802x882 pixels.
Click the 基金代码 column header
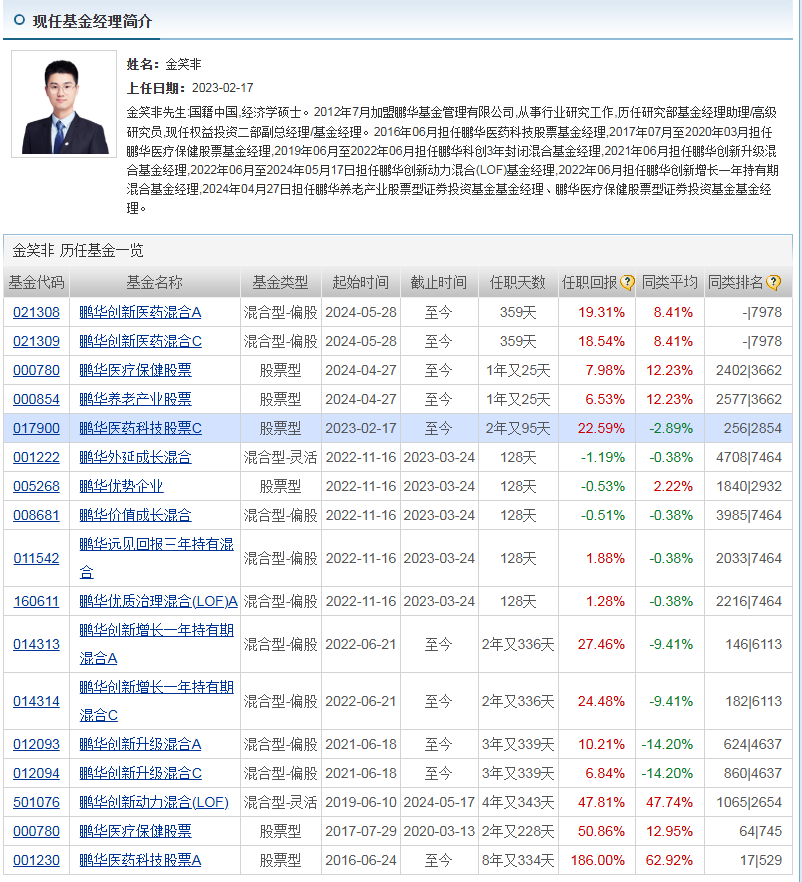click(x=36, y=282)
